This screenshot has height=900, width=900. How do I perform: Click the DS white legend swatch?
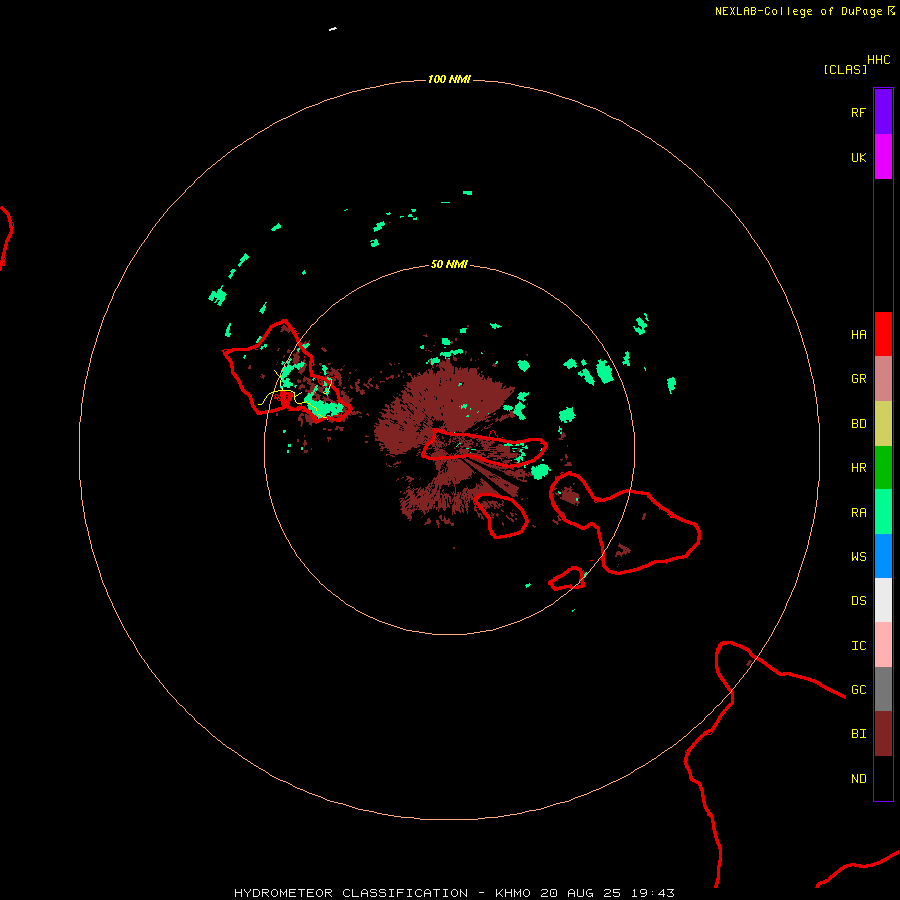(883, 600)
